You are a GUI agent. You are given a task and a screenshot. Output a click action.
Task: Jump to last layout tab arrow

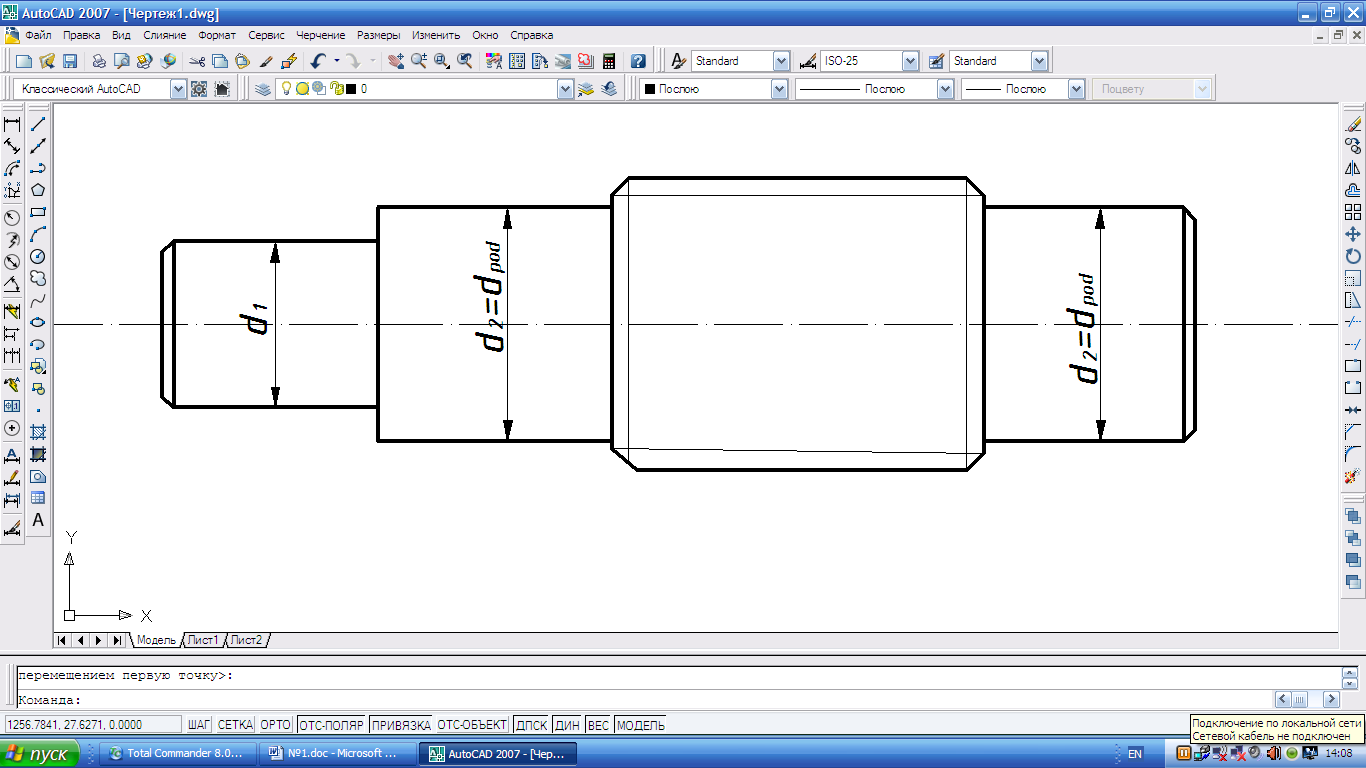click(x=117, y=640)
